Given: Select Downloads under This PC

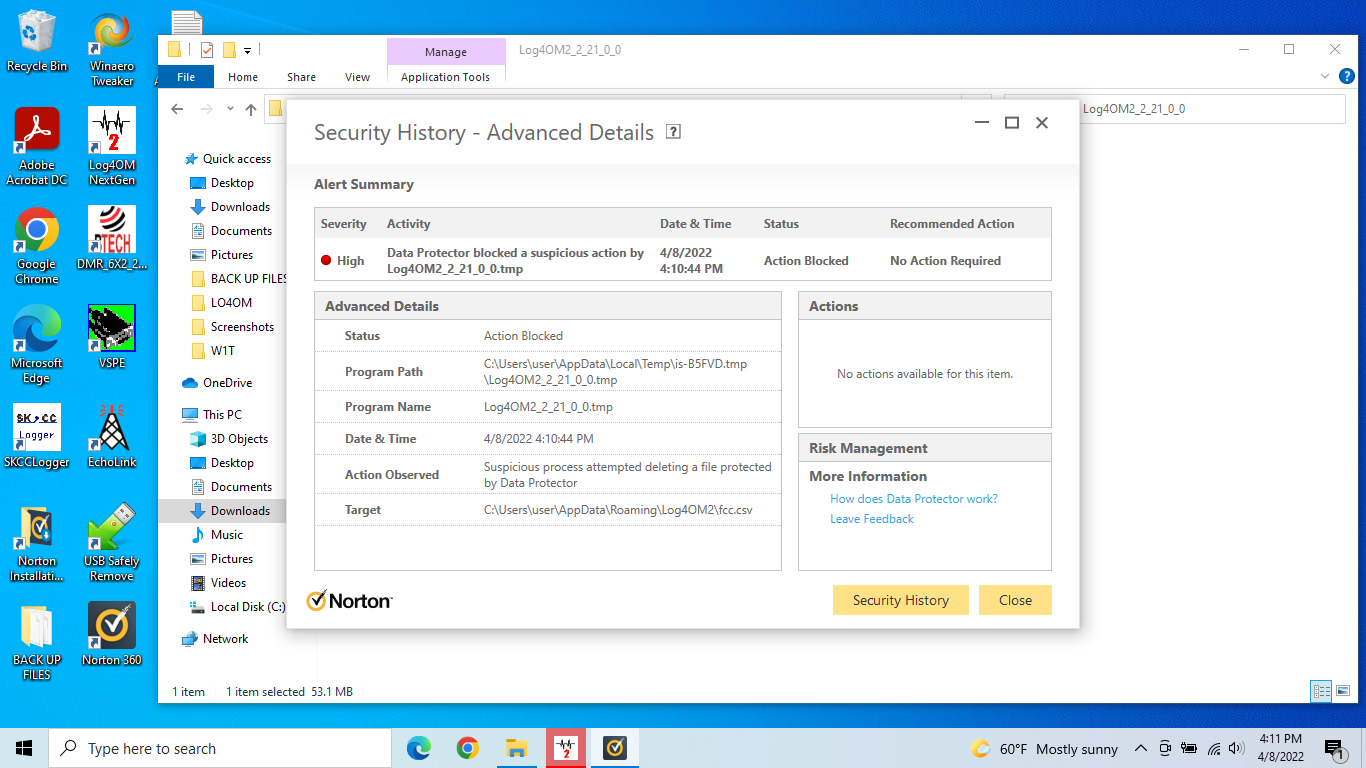Looking at the screenshot, I should tap(239, 511).
